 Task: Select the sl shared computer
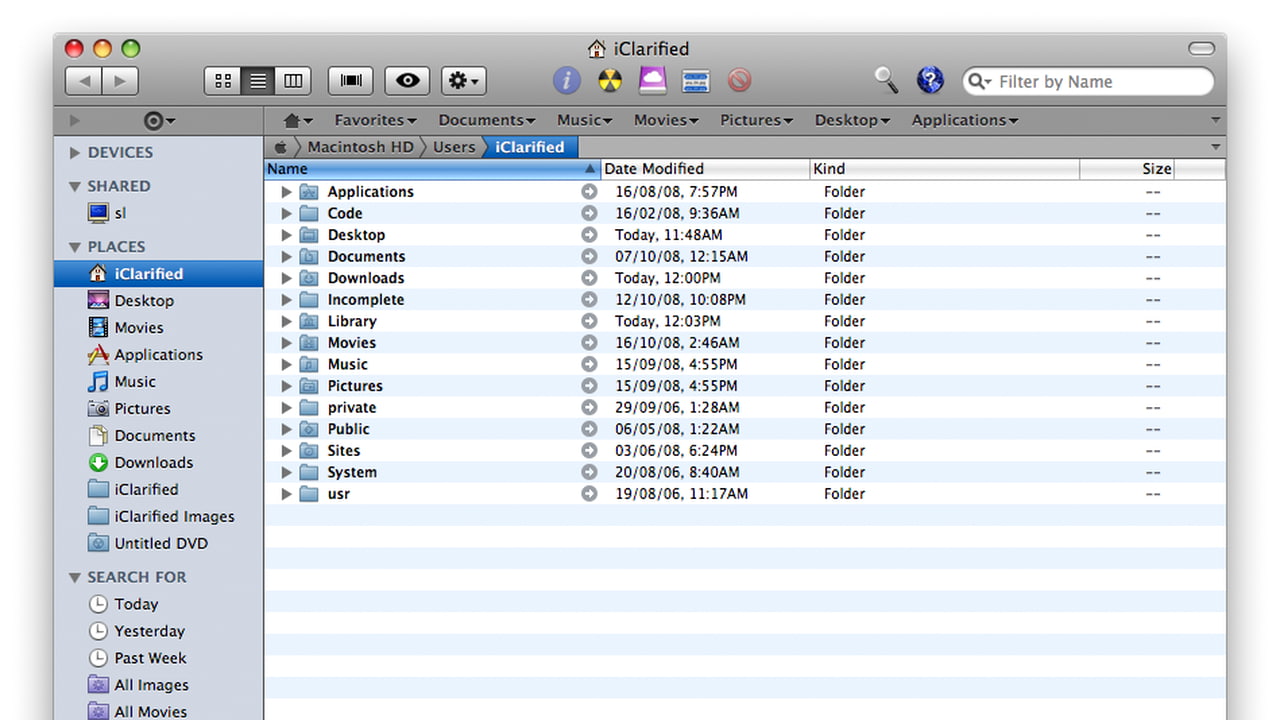[107, 213]
